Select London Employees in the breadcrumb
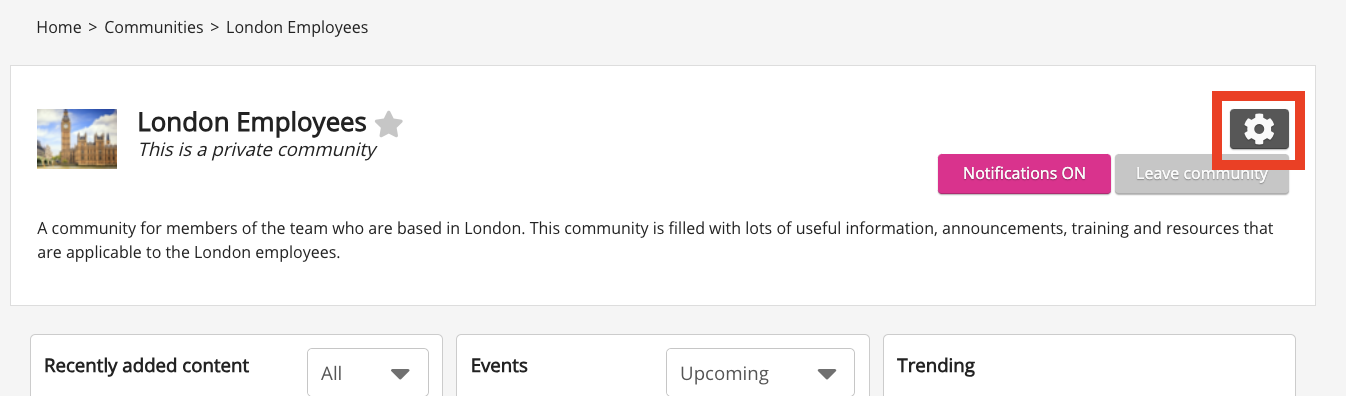 point(297,27)
